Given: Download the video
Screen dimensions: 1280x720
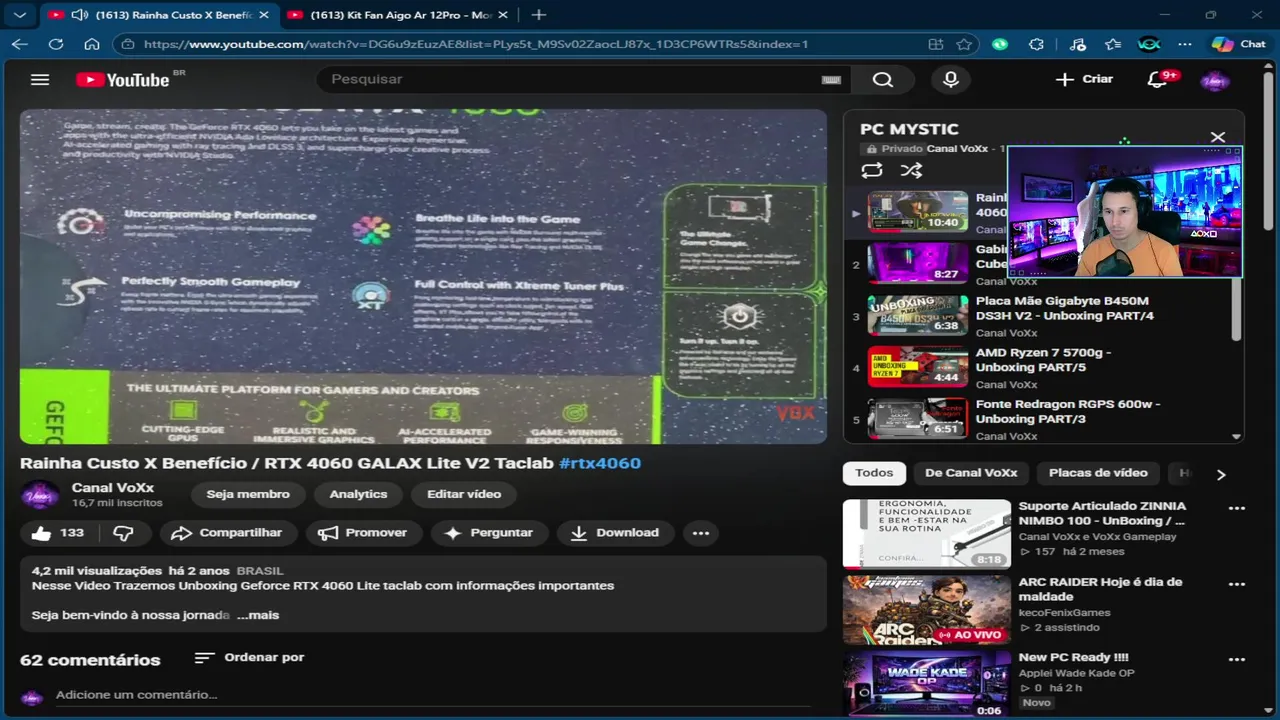Looking at the screenshot, I should (x=614, y=533).
